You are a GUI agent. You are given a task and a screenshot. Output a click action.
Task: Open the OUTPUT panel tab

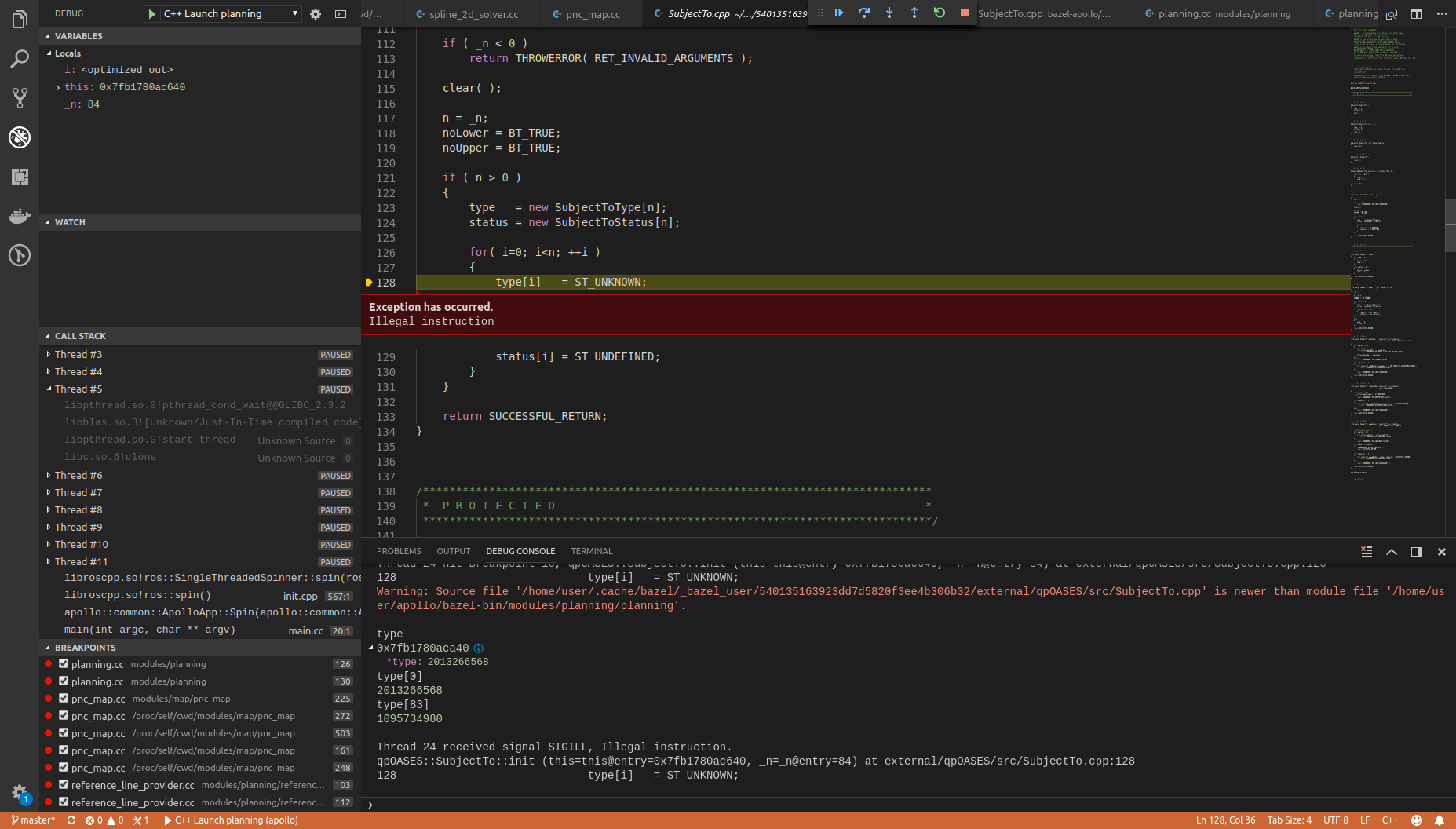pos(454,552)
